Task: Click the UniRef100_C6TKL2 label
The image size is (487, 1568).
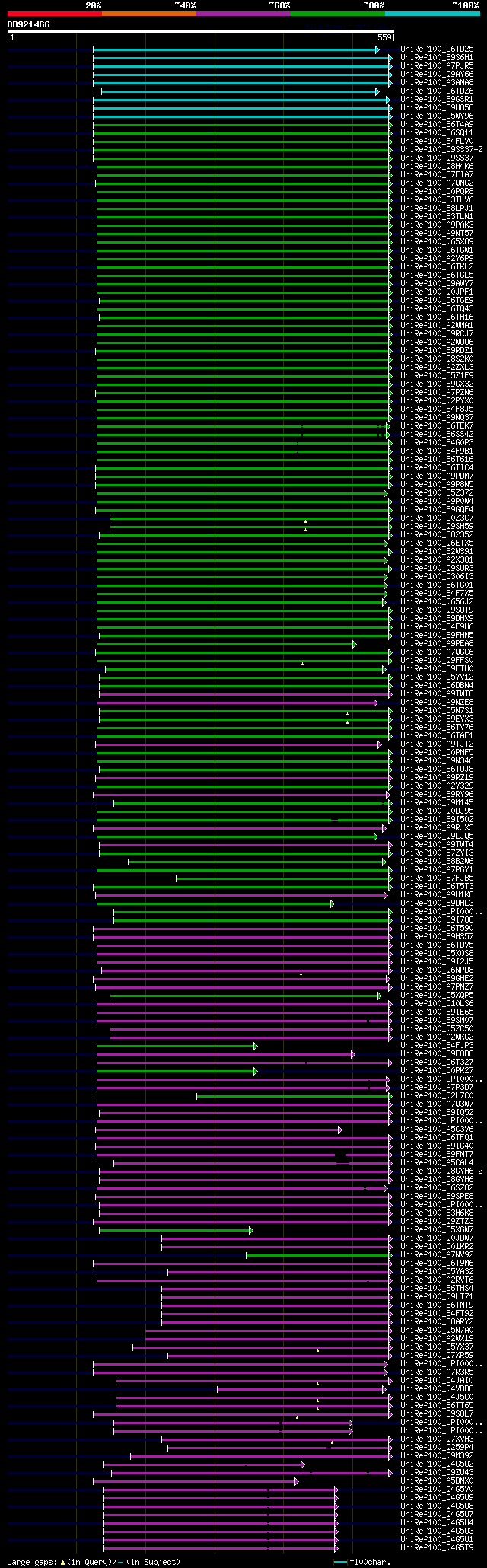Action: (437, 267)
